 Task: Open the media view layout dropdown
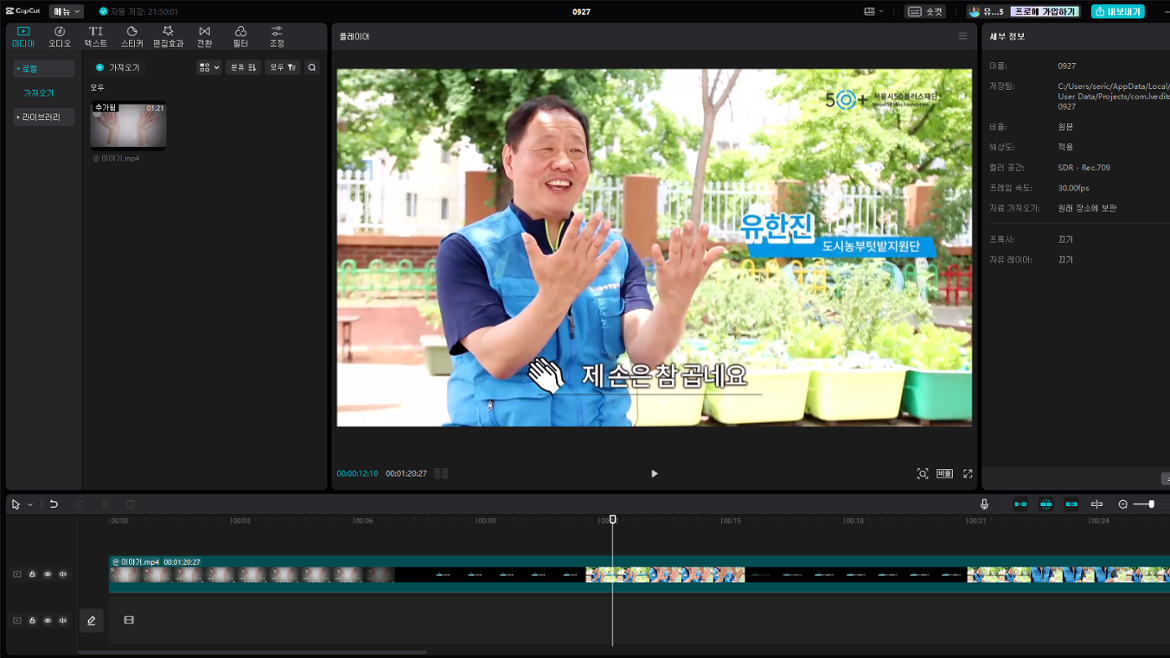point(208,68)
